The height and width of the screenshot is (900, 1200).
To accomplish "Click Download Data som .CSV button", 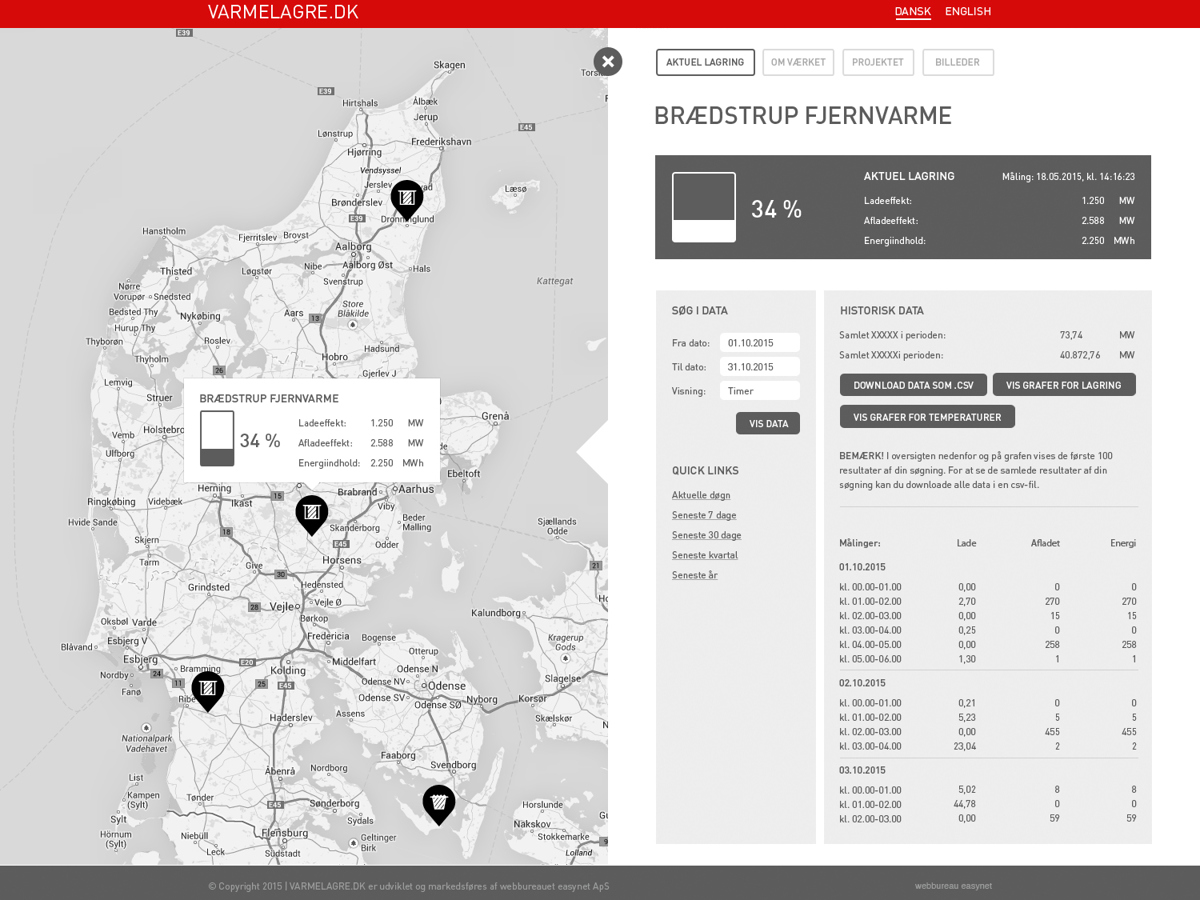I will point(913,385).
